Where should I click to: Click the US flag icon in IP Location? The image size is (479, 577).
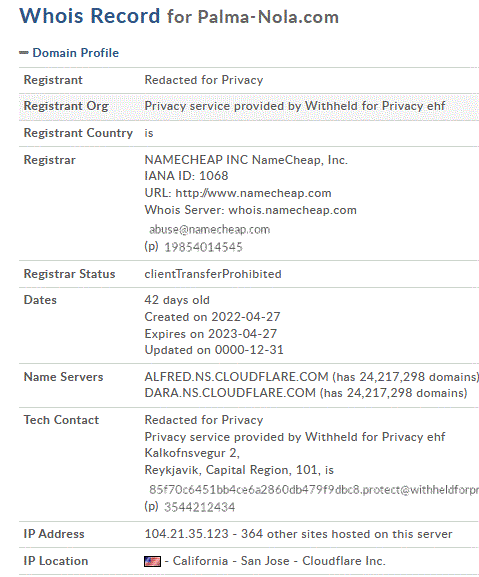(152, 561)
